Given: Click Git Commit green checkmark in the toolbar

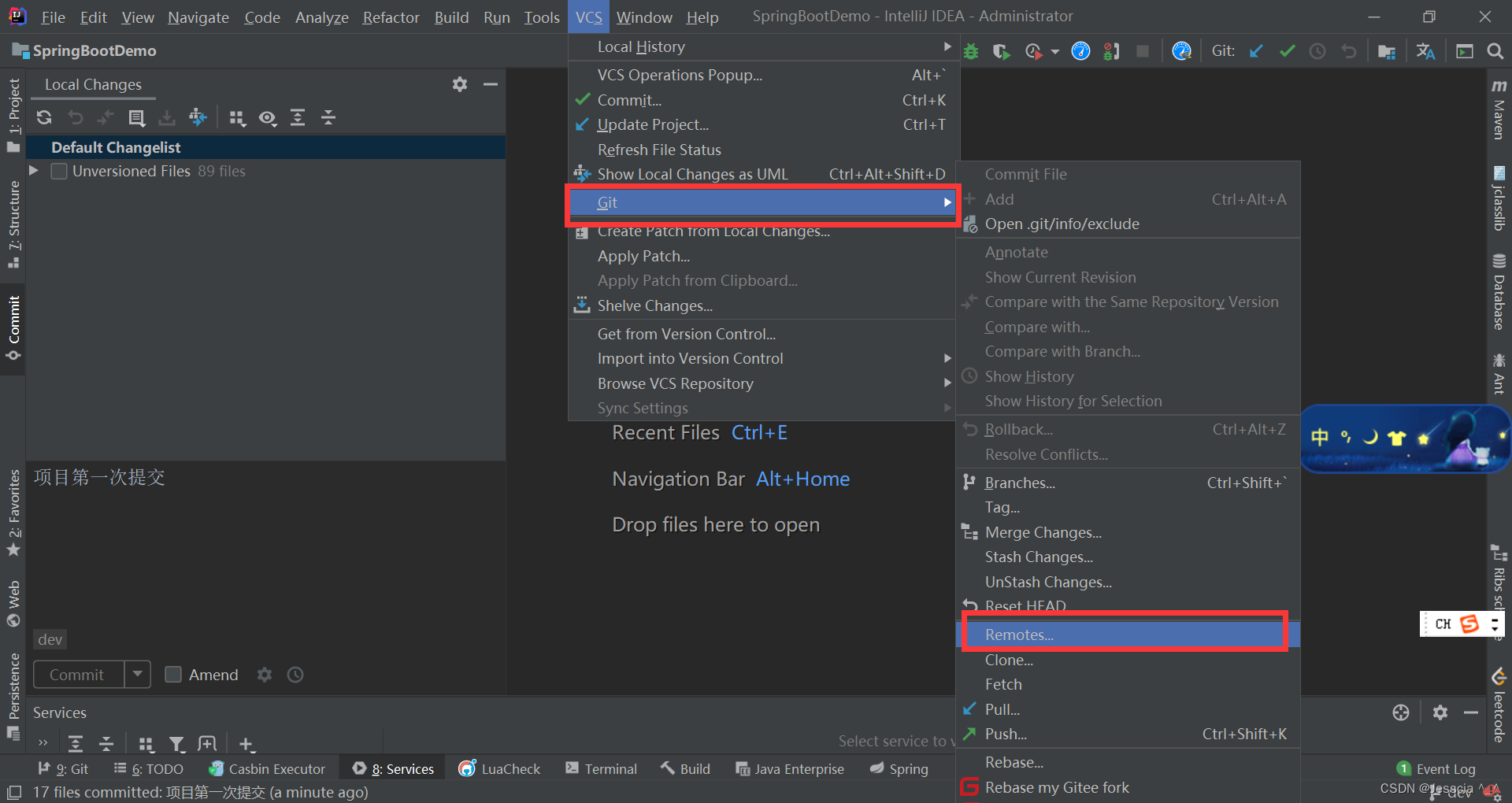Looking at the screenshot, I should click(1288, 51).
